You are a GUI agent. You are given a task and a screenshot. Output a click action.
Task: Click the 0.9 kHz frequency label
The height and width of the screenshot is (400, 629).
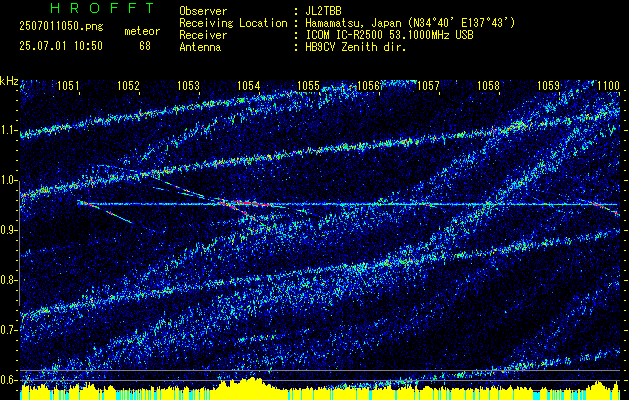[x=9, y=230]
